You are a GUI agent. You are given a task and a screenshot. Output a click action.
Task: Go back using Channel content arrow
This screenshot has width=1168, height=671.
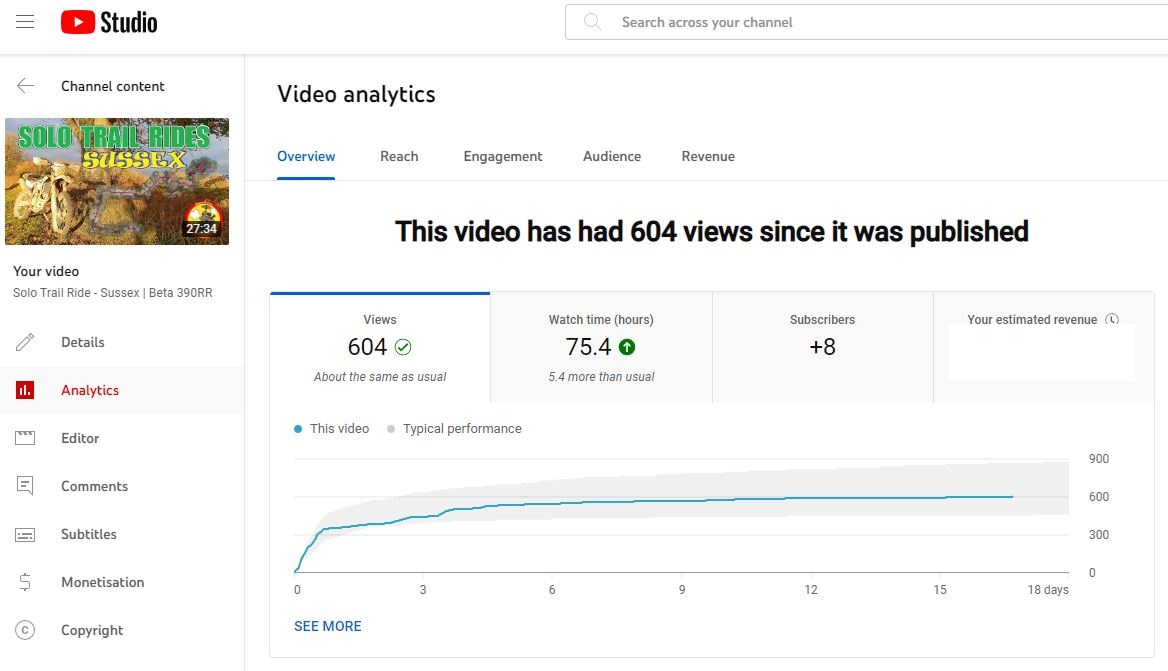point(25,86)
